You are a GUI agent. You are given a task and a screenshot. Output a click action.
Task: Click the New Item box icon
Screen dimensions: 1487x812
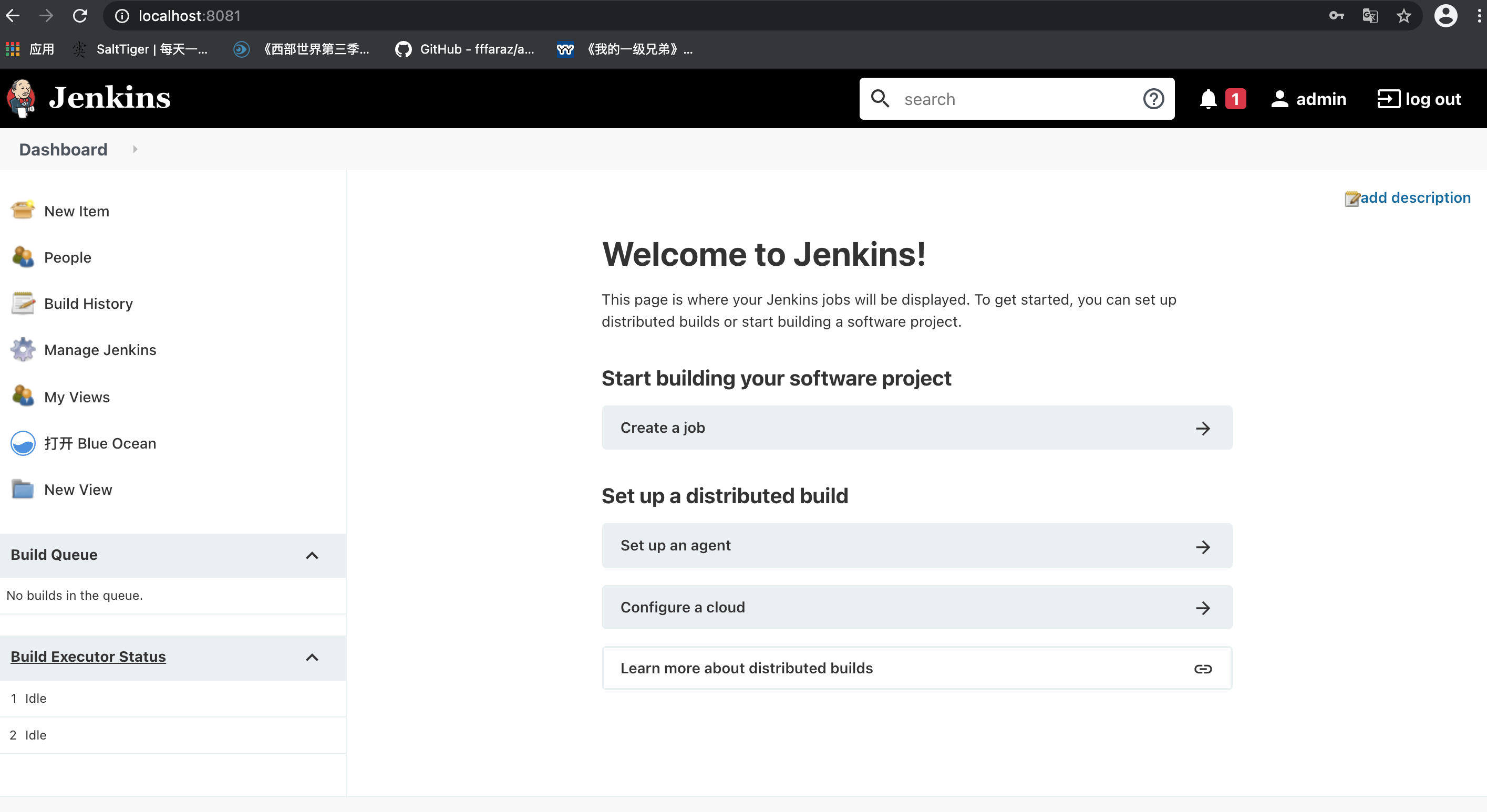[x=23, y=210]
